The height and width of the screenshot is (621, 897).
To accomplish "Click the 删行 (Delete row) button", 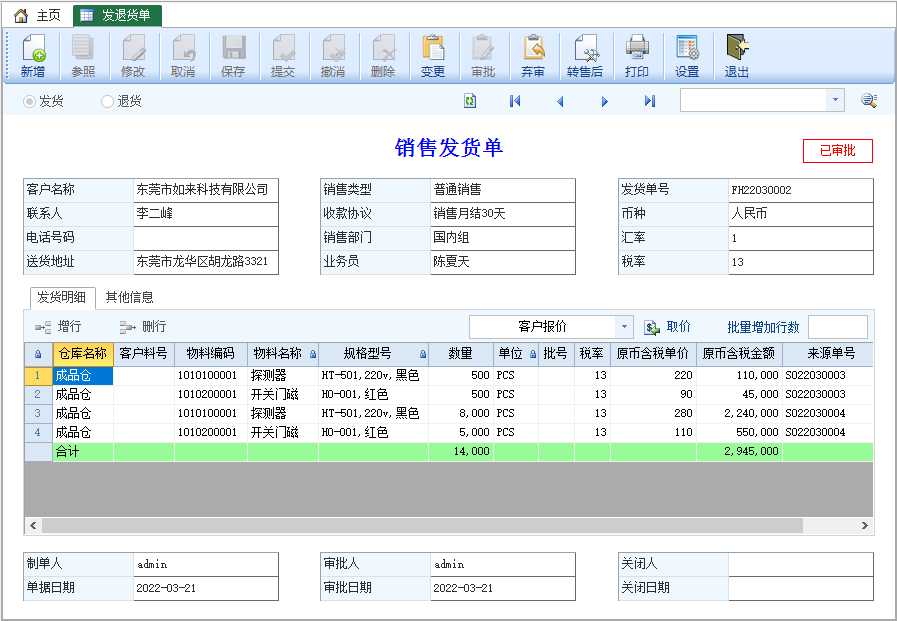I will click(142, 327).
